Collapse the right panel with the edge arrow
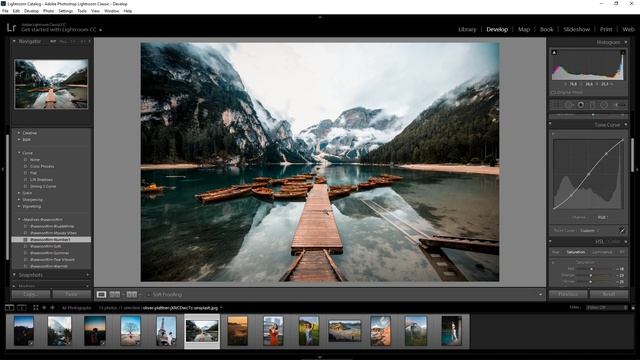 (637, 169)
